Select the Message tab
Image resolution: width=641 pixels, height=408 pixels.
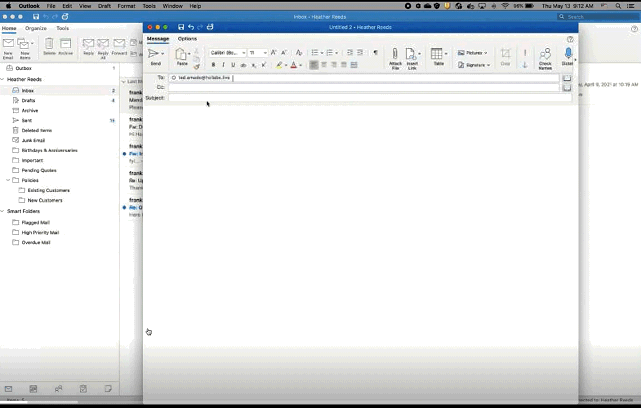(158, 39)
